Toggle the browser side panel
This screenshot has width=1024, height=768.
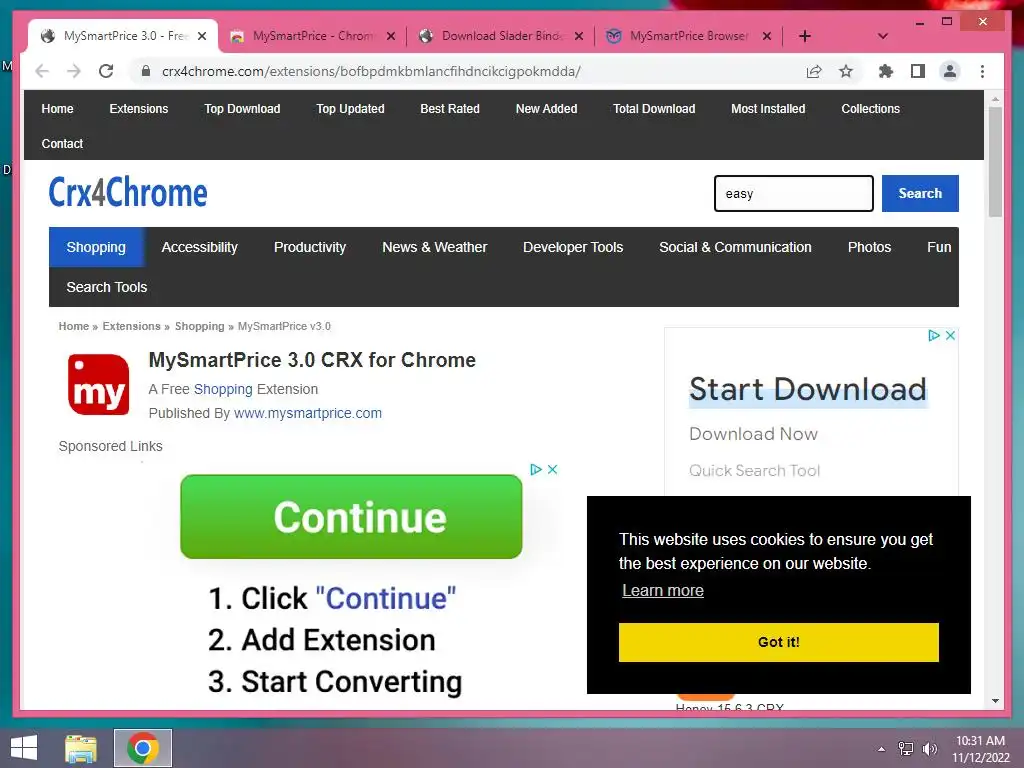918,71
